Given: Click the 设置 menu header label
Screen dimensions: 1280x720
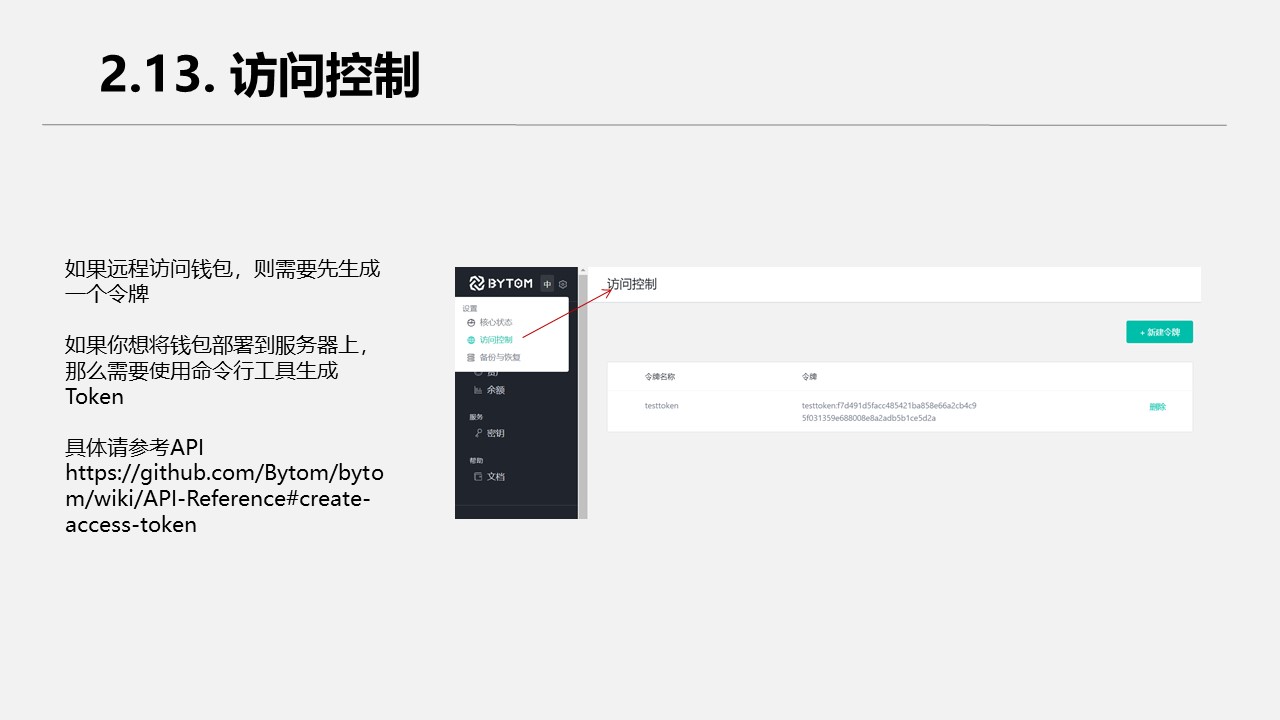Looking at the screenshot, I should click(470, 308).
